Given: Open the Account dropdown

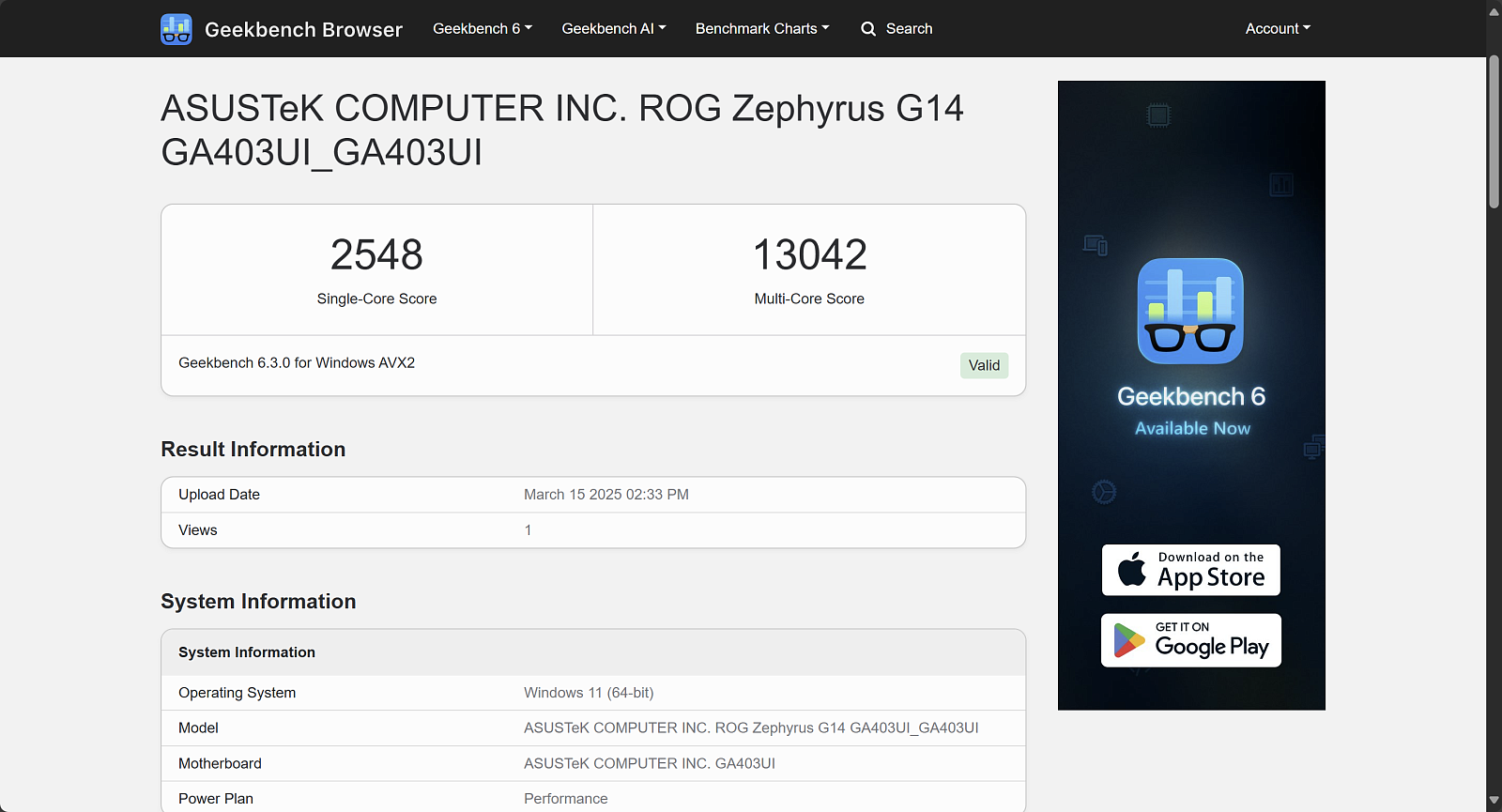Looking at the screenshot, I should [x=1278, y=29].
